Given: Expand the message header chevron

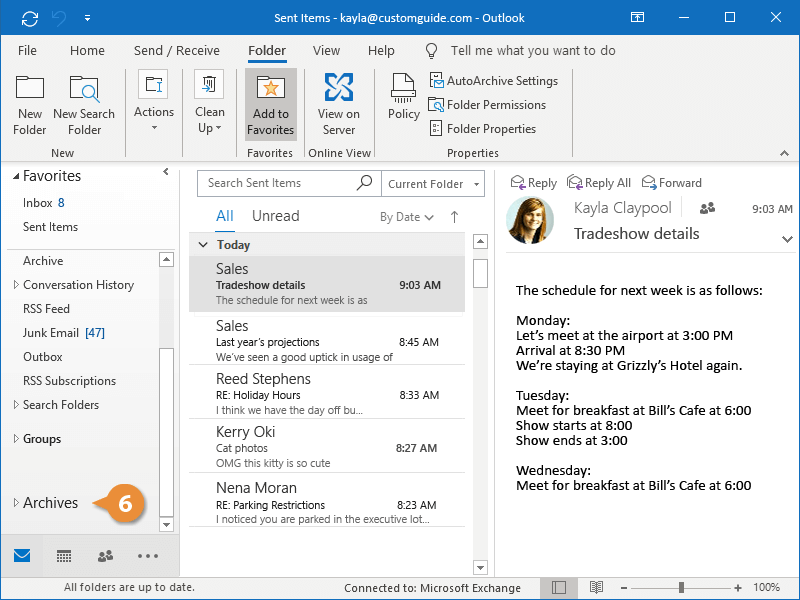Looking at the screenshot, I should pos(787,239).
